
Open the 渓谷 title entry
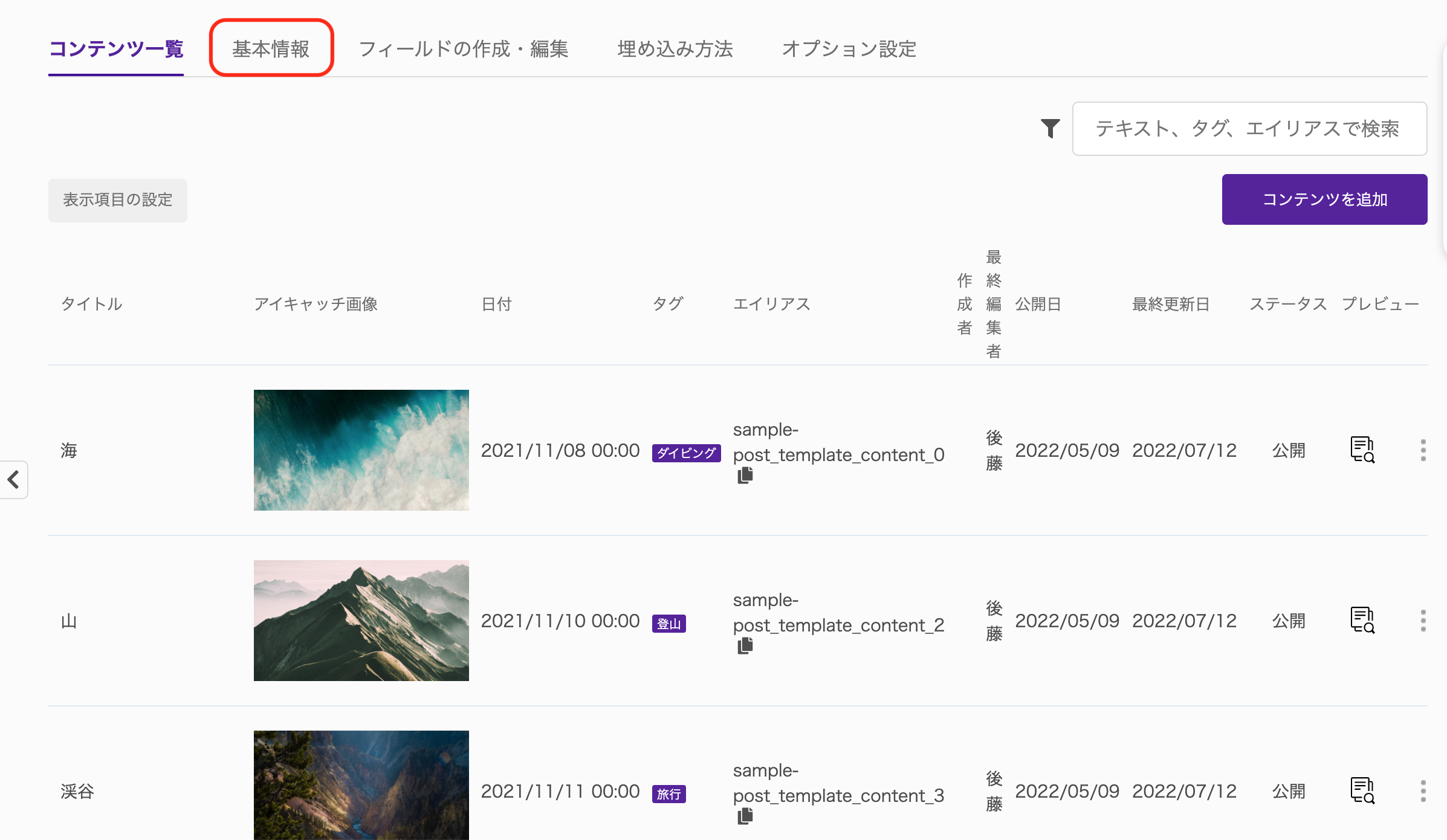tap(77, 791)
